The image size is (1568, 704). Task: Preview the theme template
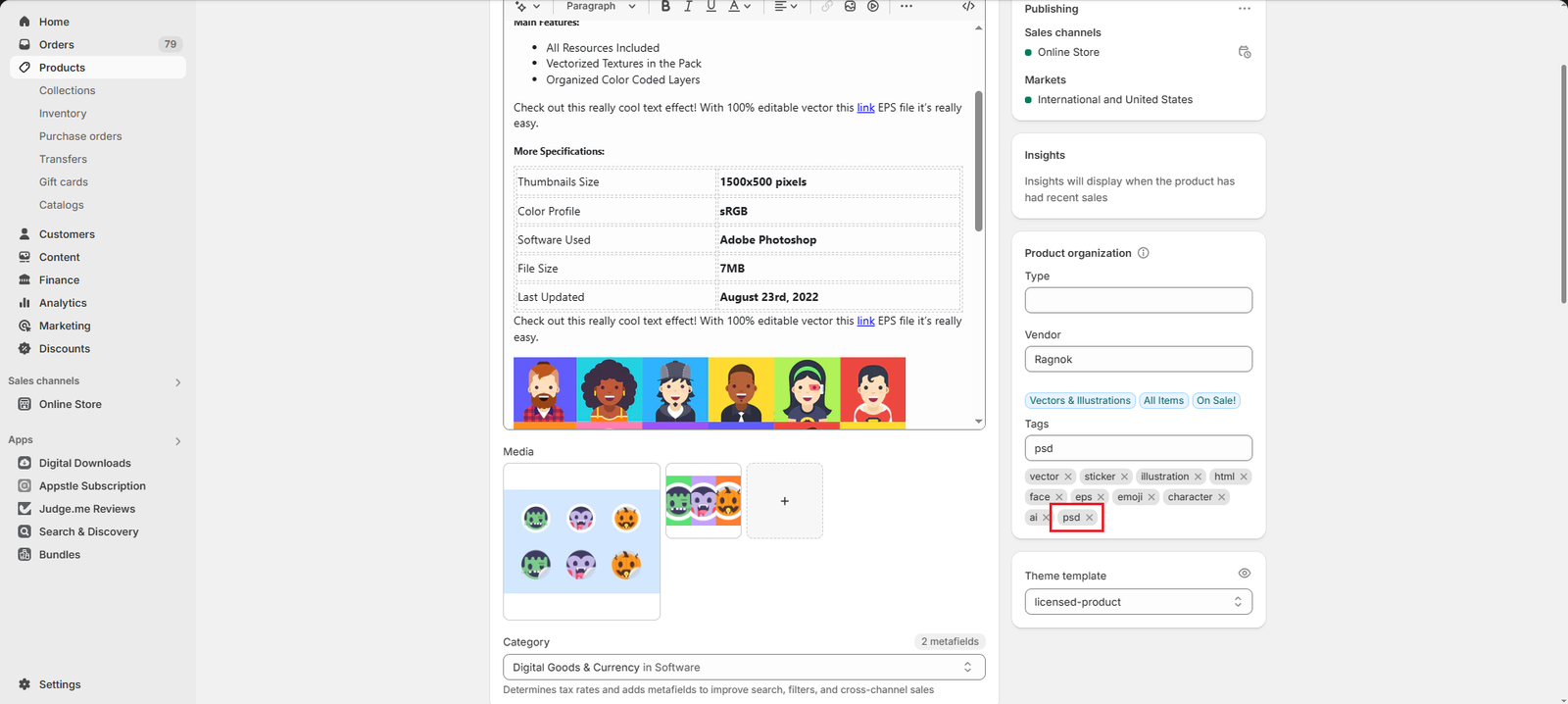[x=1245, y=574]
